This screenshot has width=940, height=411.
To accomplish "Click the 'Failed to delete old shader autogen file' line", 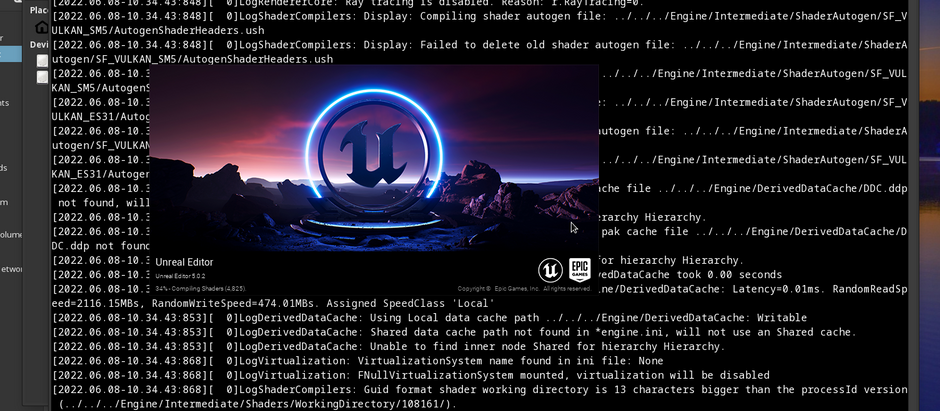I will point(478,52).
